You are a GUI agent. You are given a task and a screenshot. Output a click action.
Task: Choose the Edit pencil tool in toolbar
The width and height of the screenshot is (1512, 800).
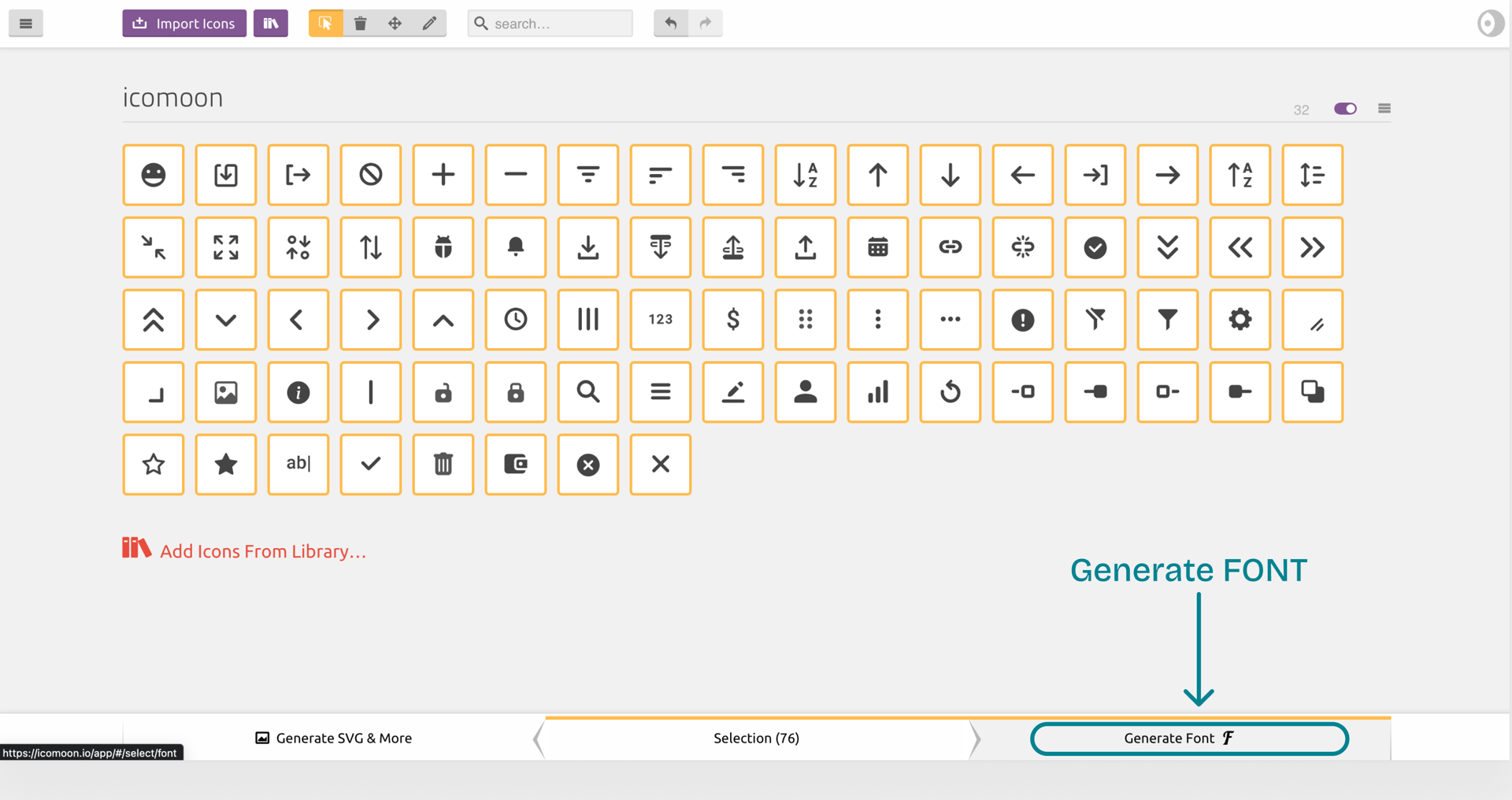[x=429, y=24]
